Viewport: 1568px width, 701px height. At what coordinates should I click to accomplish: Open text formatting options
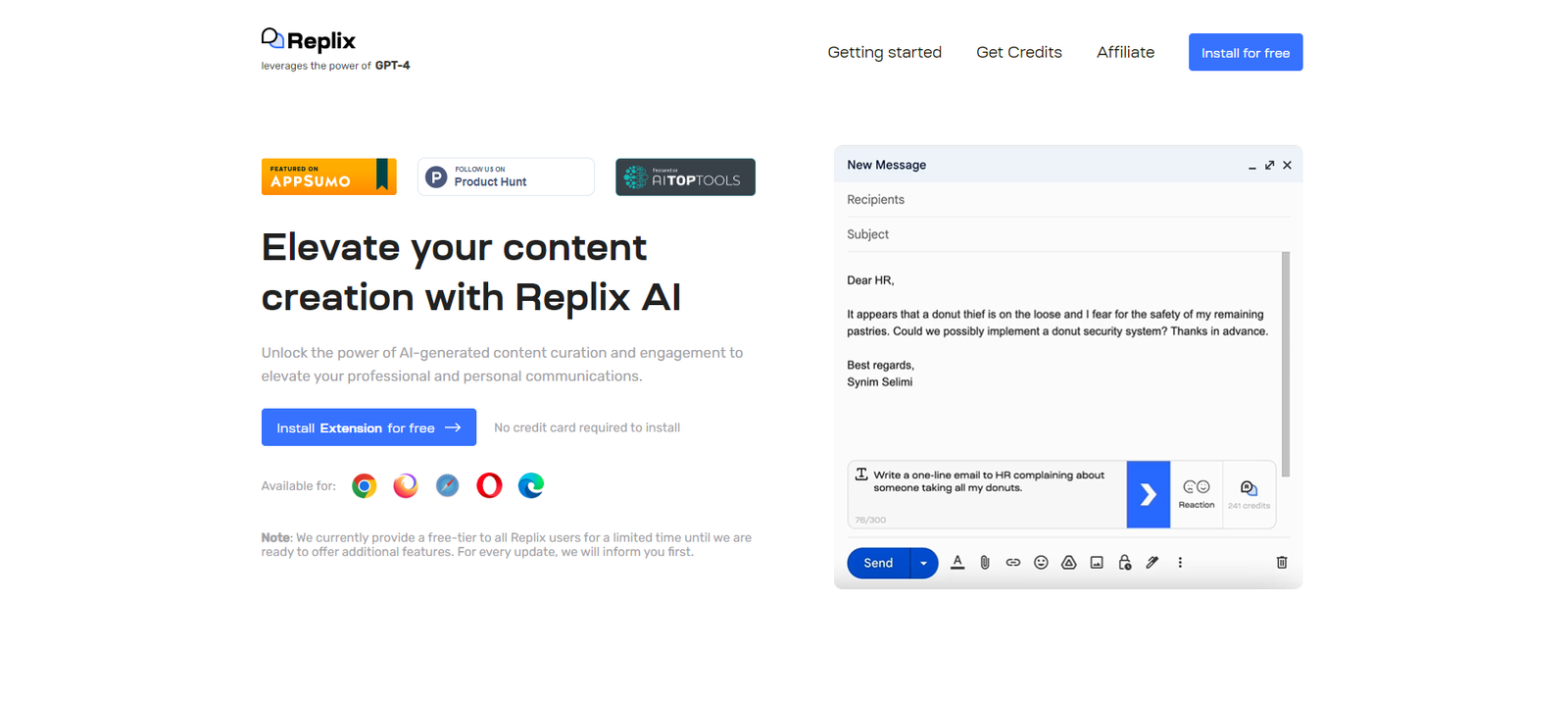957,563
